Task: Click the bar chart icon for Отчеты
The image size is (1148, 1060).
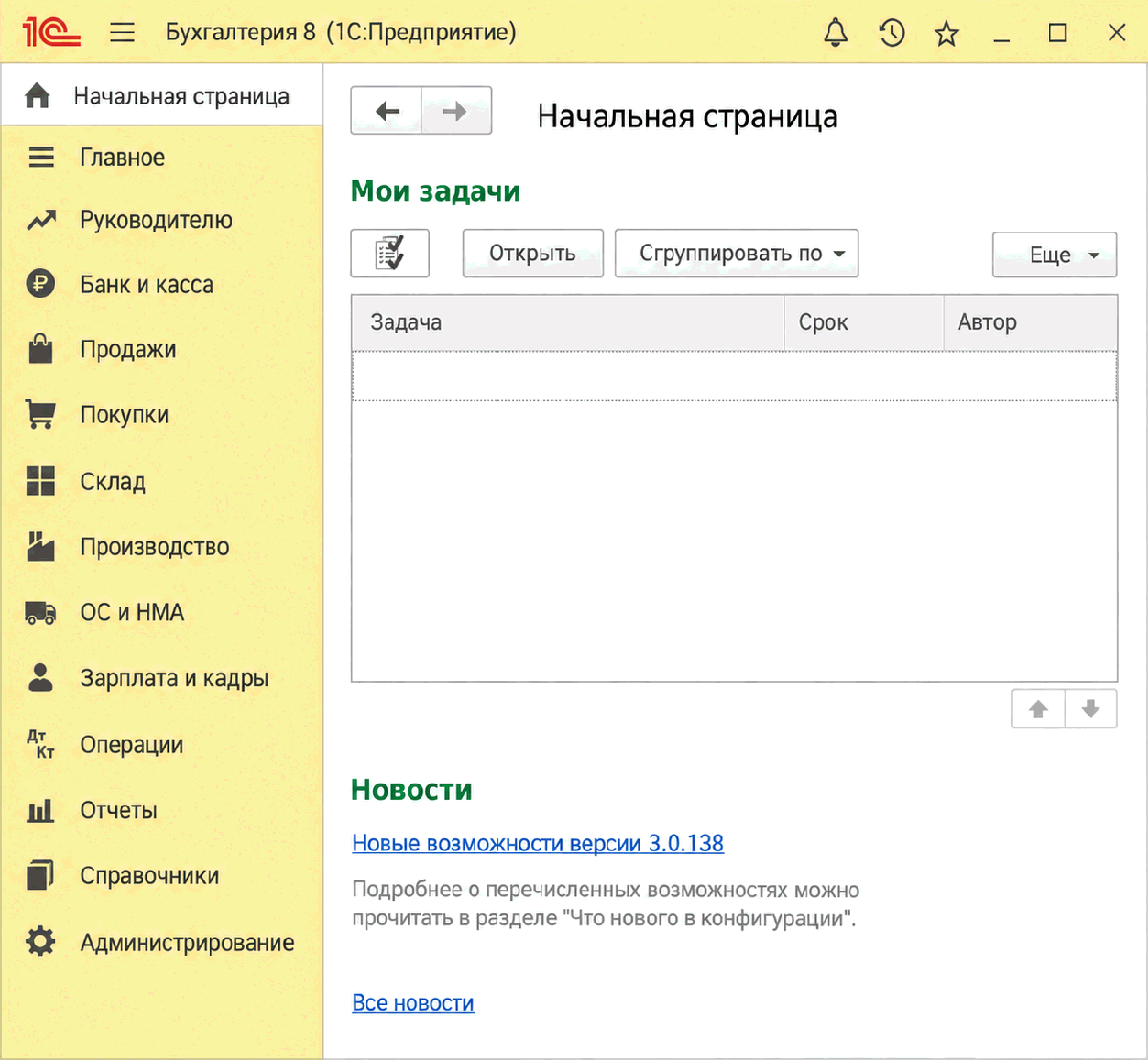Action: coord(40,811)
